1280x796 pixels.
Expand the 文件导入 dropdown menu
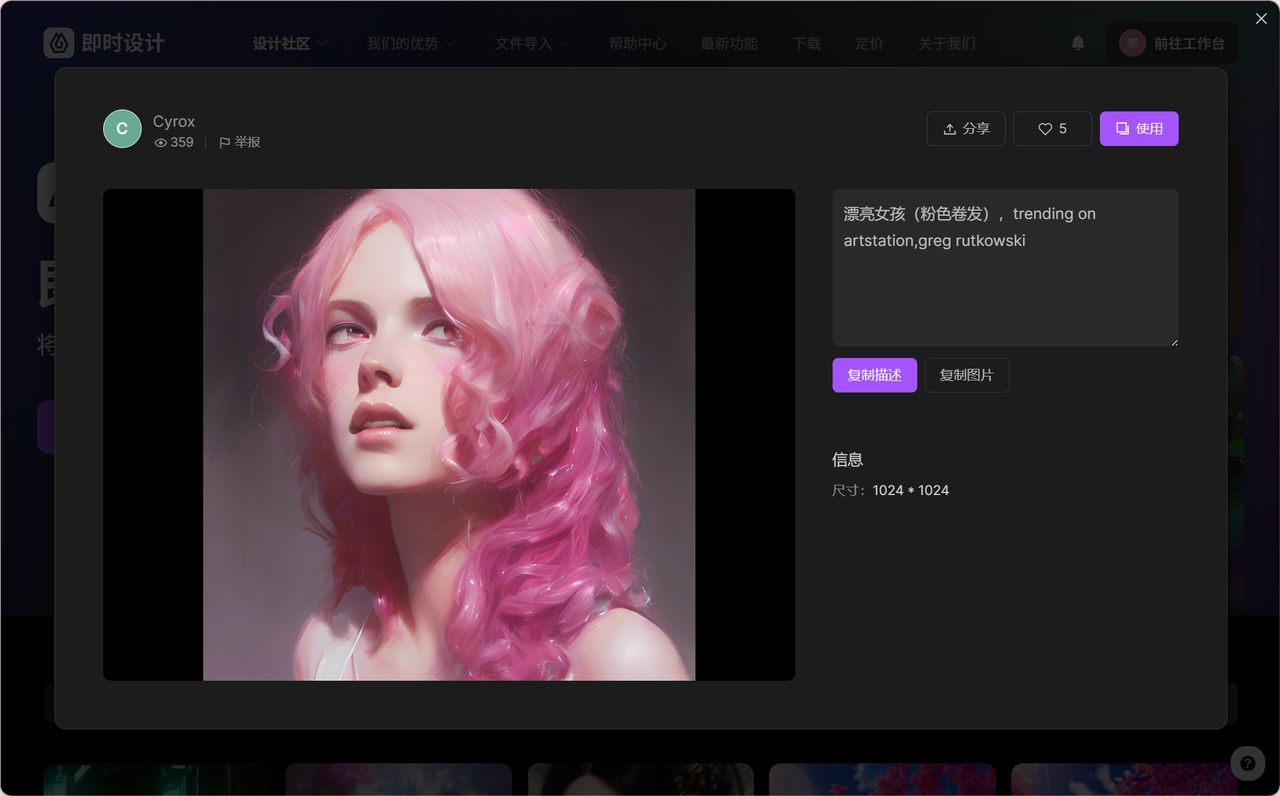pyautogui.click(x=533, y=44)
